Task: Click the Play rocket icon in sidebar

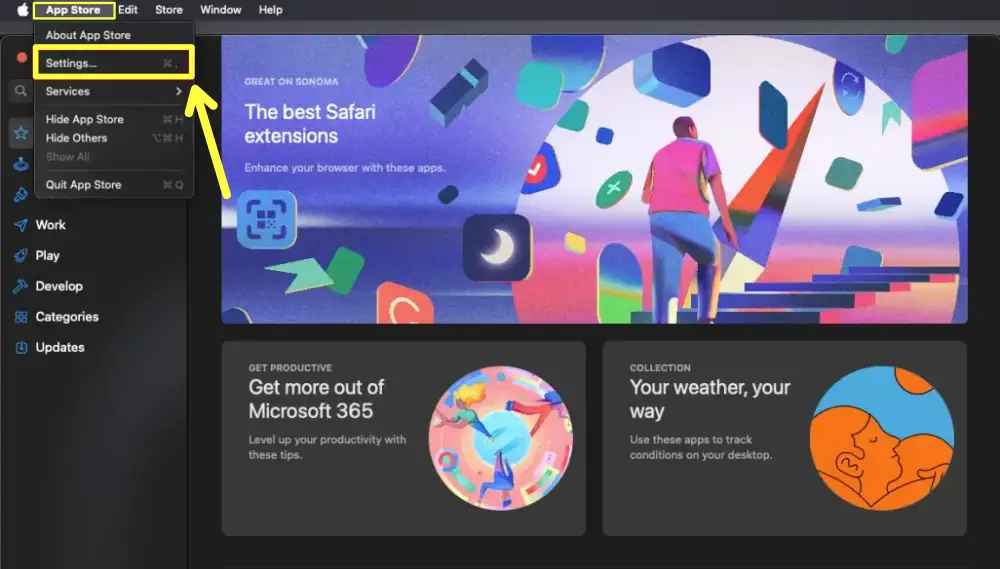Action: click(20, 256)
